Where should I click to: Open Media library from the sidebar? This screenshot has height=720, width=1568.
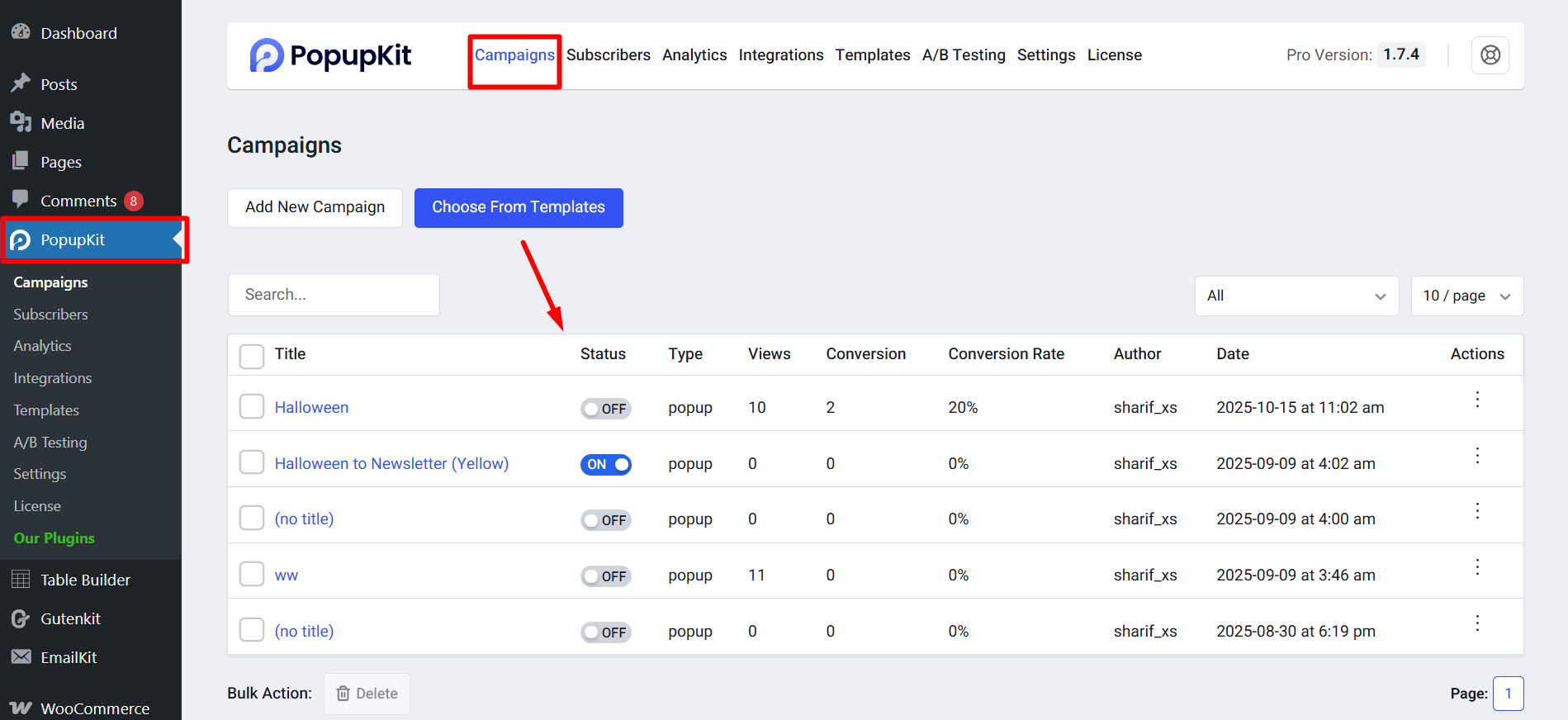[62, 123]
